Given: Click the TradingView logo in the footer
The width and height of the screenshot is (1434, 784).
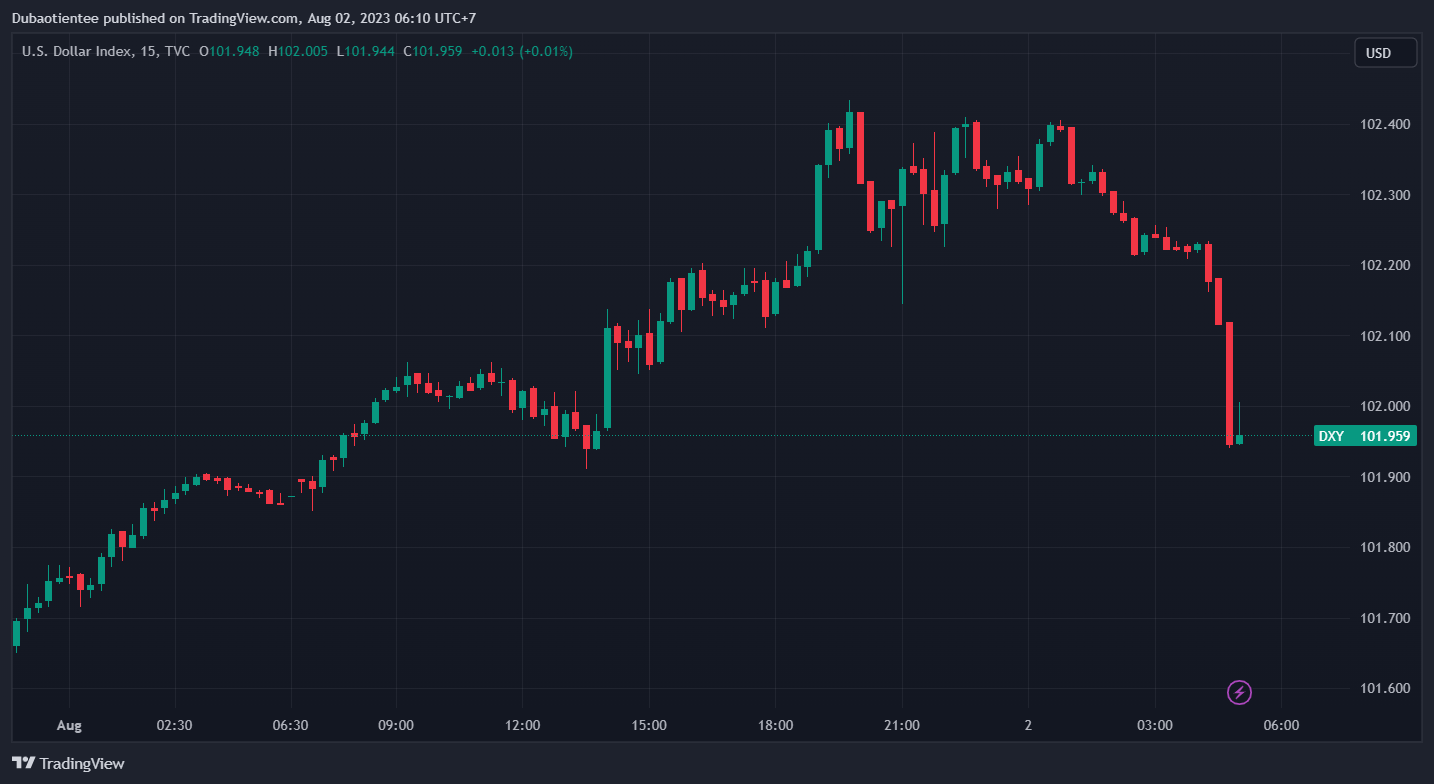Looking at the screenshot, I should [68, 763].
